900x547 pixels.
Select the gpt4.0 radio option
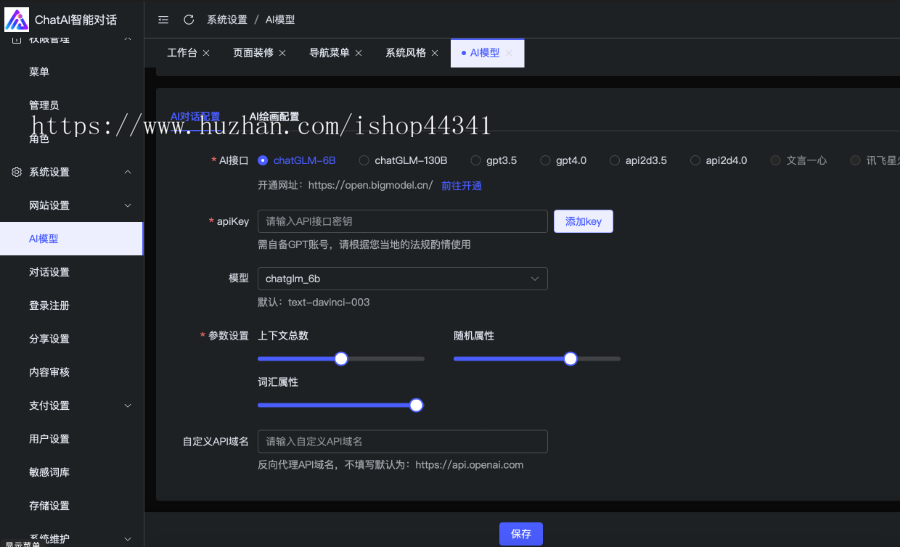[545, 161]
